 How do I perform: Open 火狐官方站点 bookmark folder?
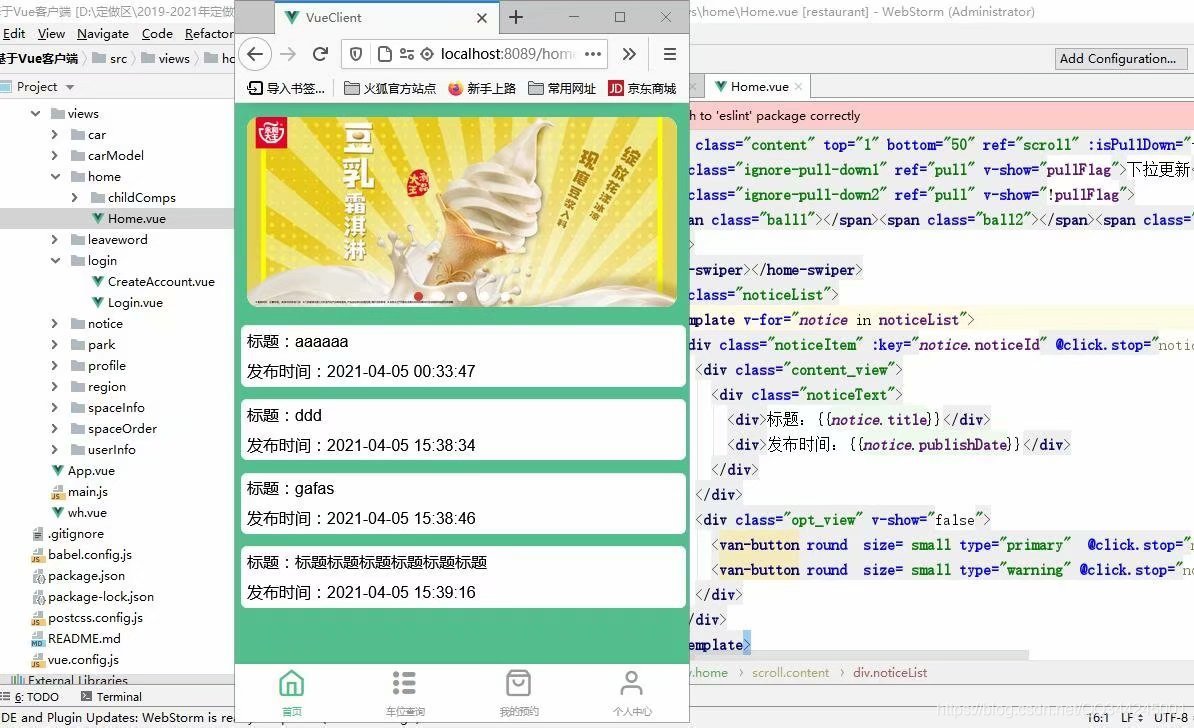(390, 88)
